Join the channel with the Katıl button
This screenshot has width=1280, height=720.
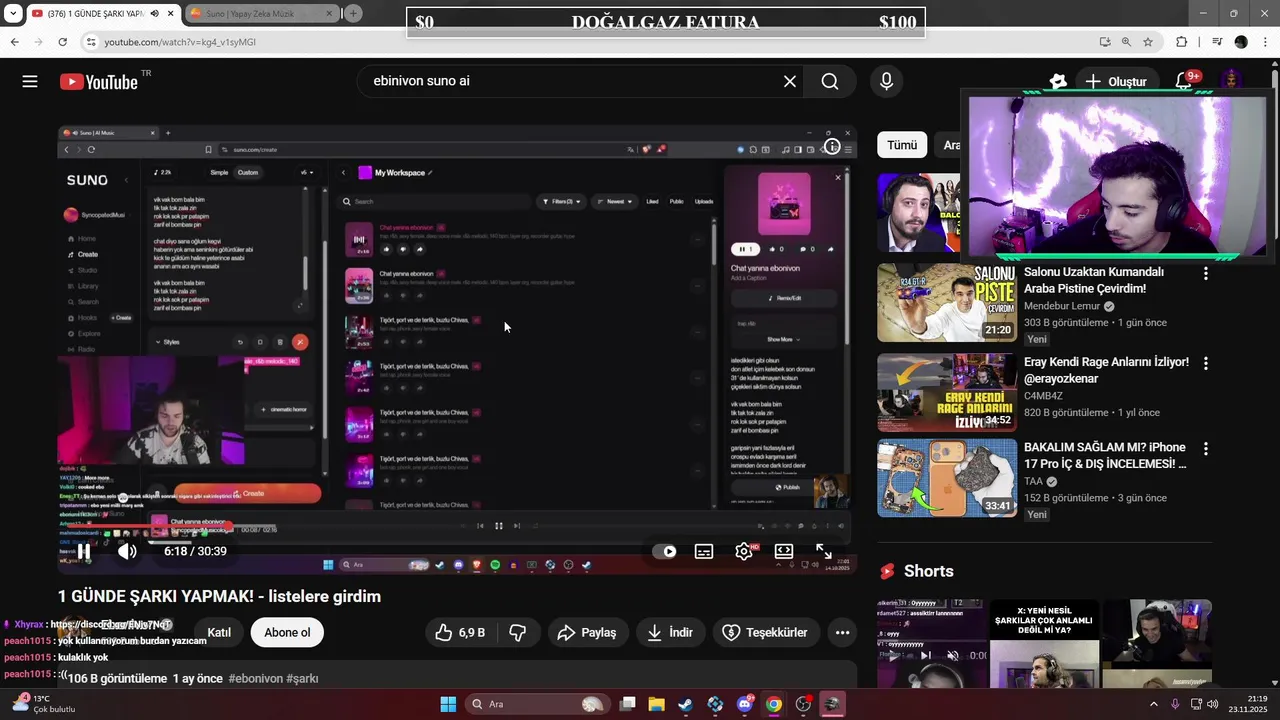coord(219,632)
